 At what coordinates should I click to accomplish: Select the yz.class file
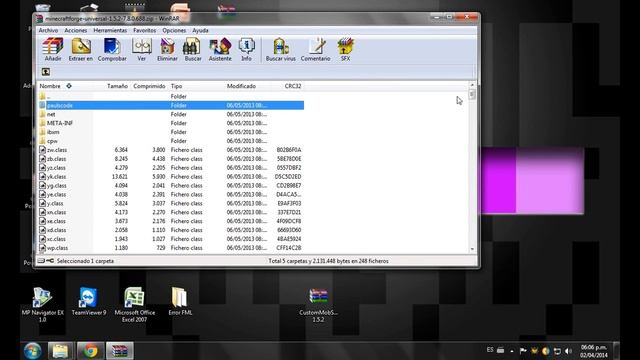171,168
